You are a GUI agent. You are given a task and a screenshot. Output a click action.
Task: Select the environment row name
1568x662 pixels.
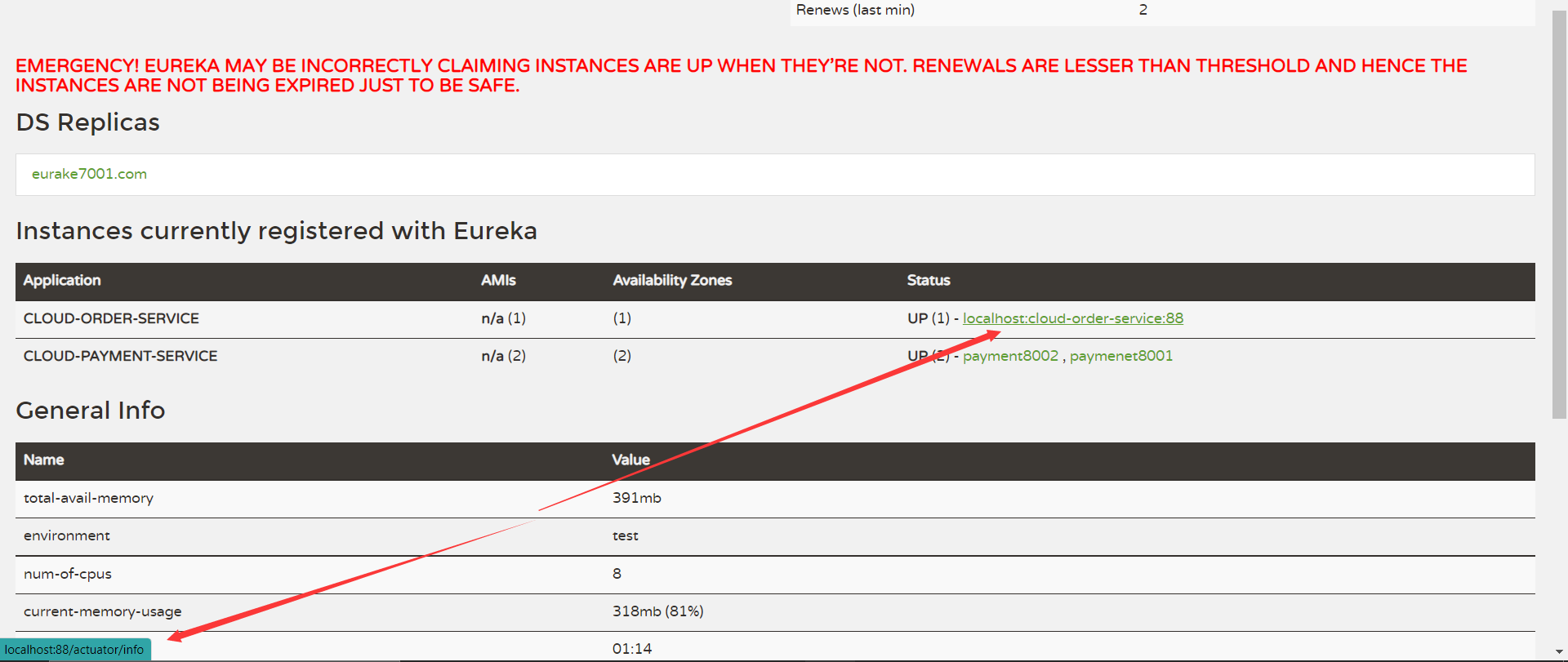click(67, 535)
